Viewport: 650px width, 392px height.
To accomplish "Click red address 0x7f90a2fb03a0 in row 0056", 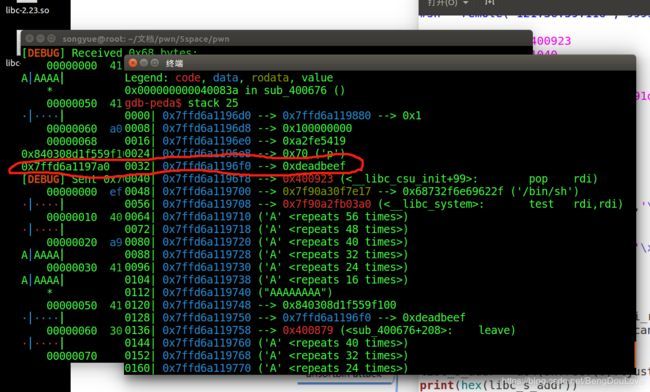I will [326, 204].
